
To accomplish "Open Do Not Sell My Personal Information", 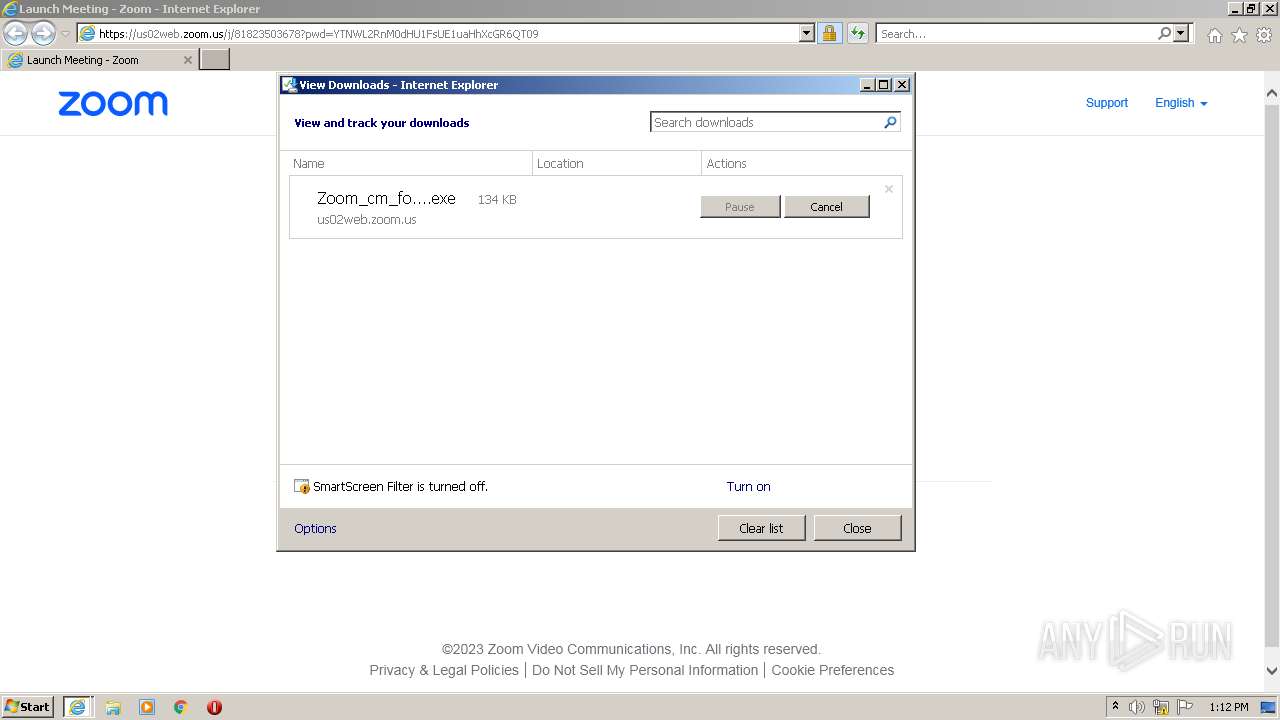I will (645, 670).
